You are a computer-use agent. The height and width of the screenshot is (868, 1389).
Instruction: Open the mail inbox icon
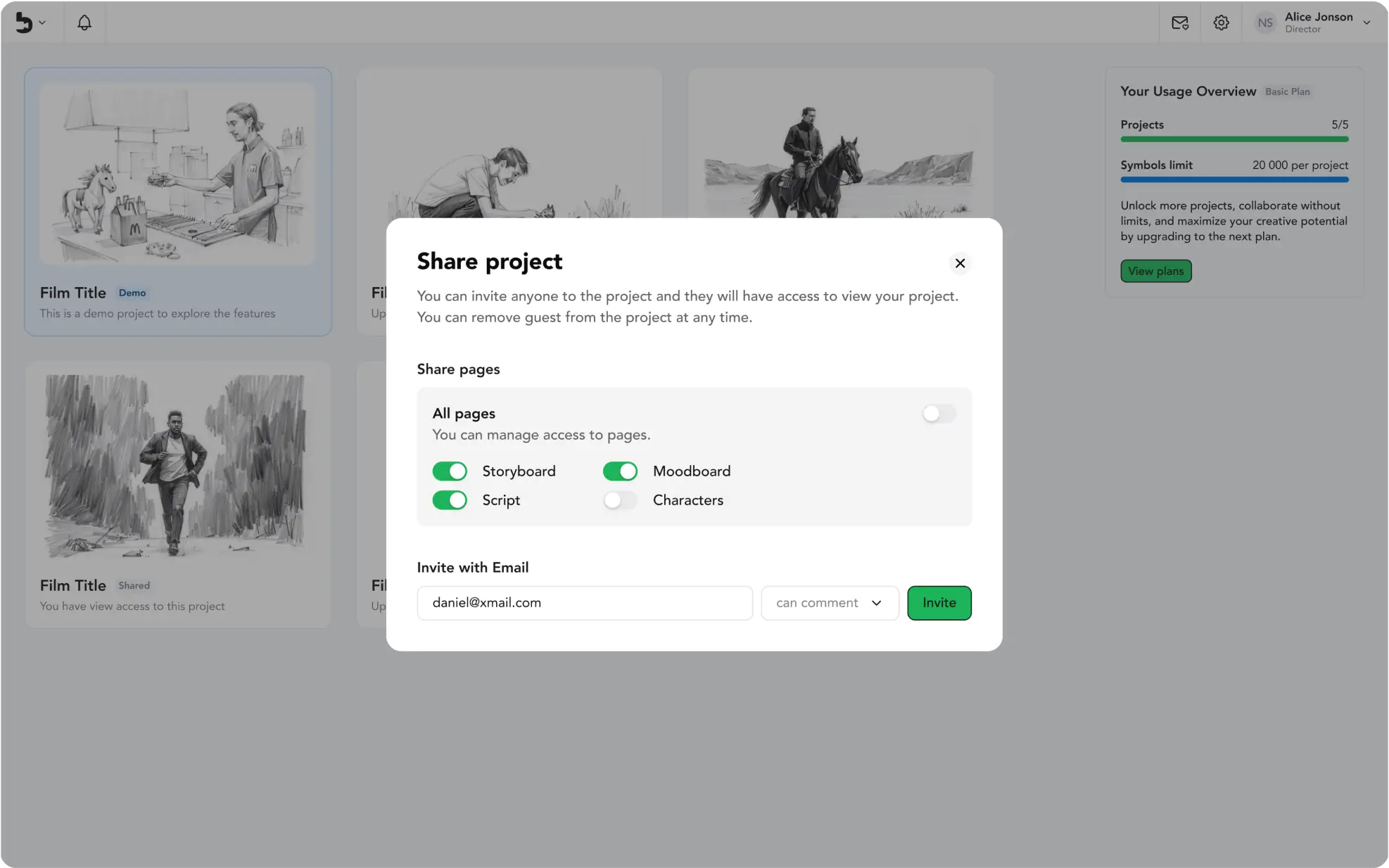pos(1180,23)
